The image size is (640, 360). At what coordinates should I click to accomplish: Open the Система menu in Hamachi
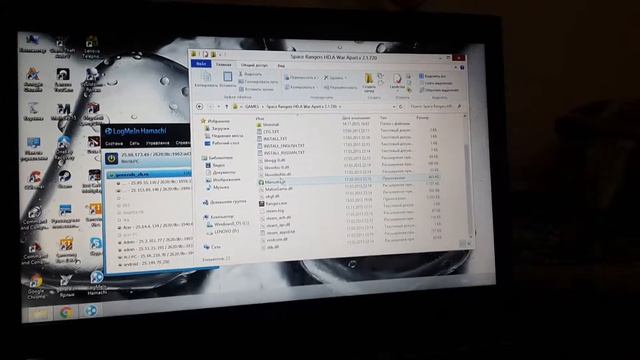tap(114, 144)
